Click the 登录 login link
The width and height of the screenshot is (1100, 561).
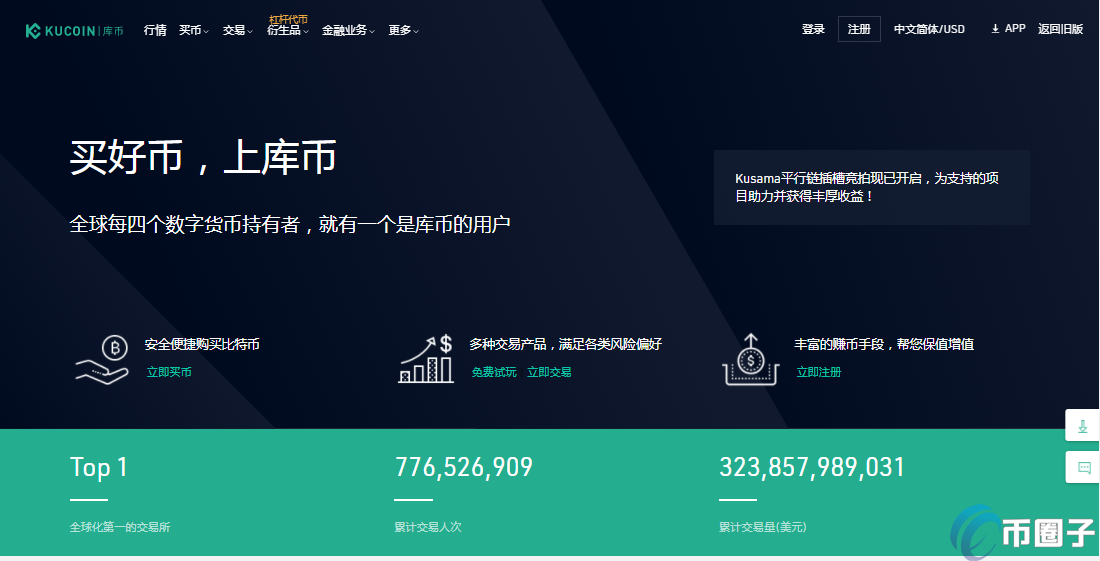coord(813,29)
